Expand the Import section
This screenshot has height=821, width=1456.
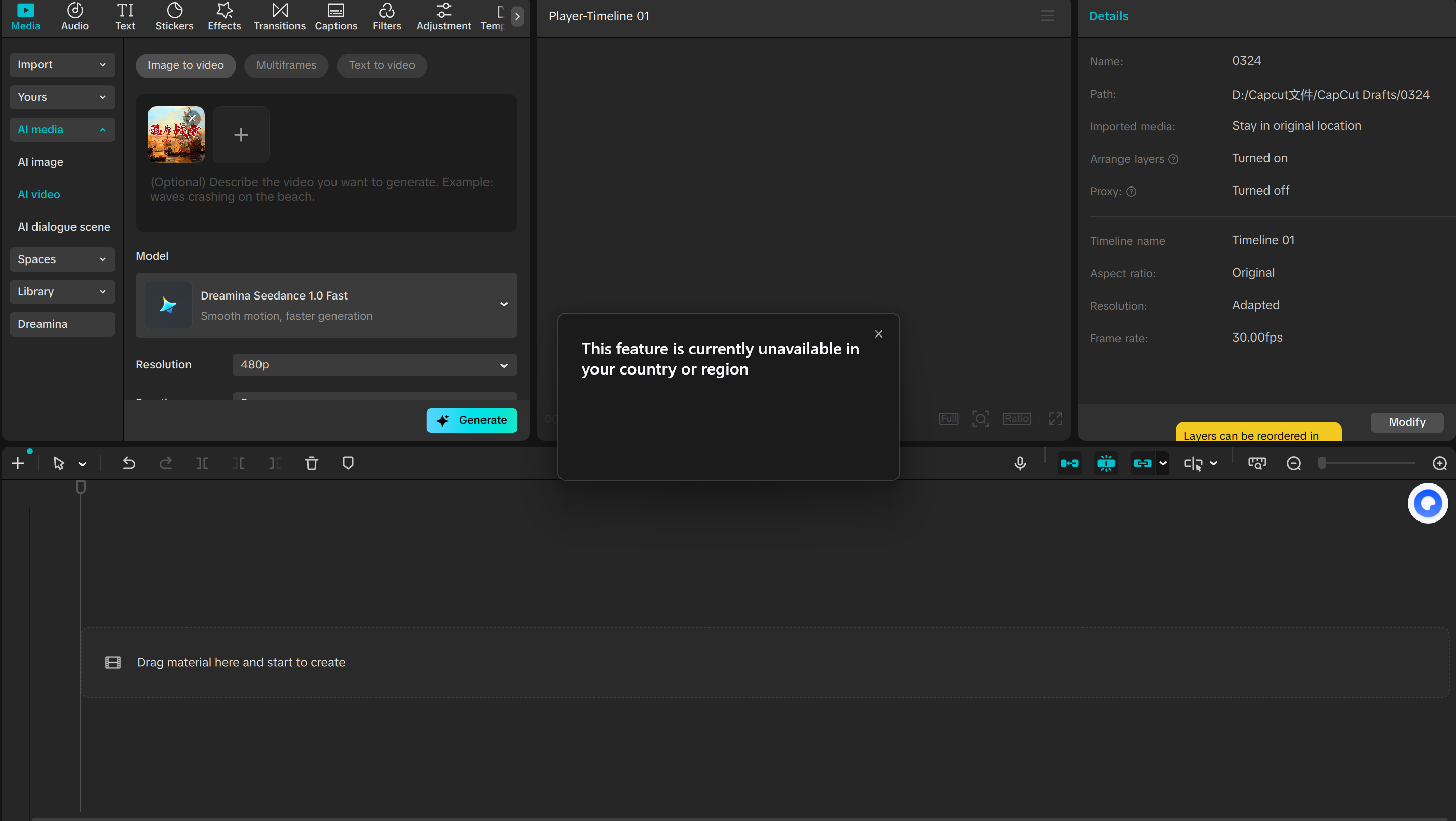click(x=62, y=65)
